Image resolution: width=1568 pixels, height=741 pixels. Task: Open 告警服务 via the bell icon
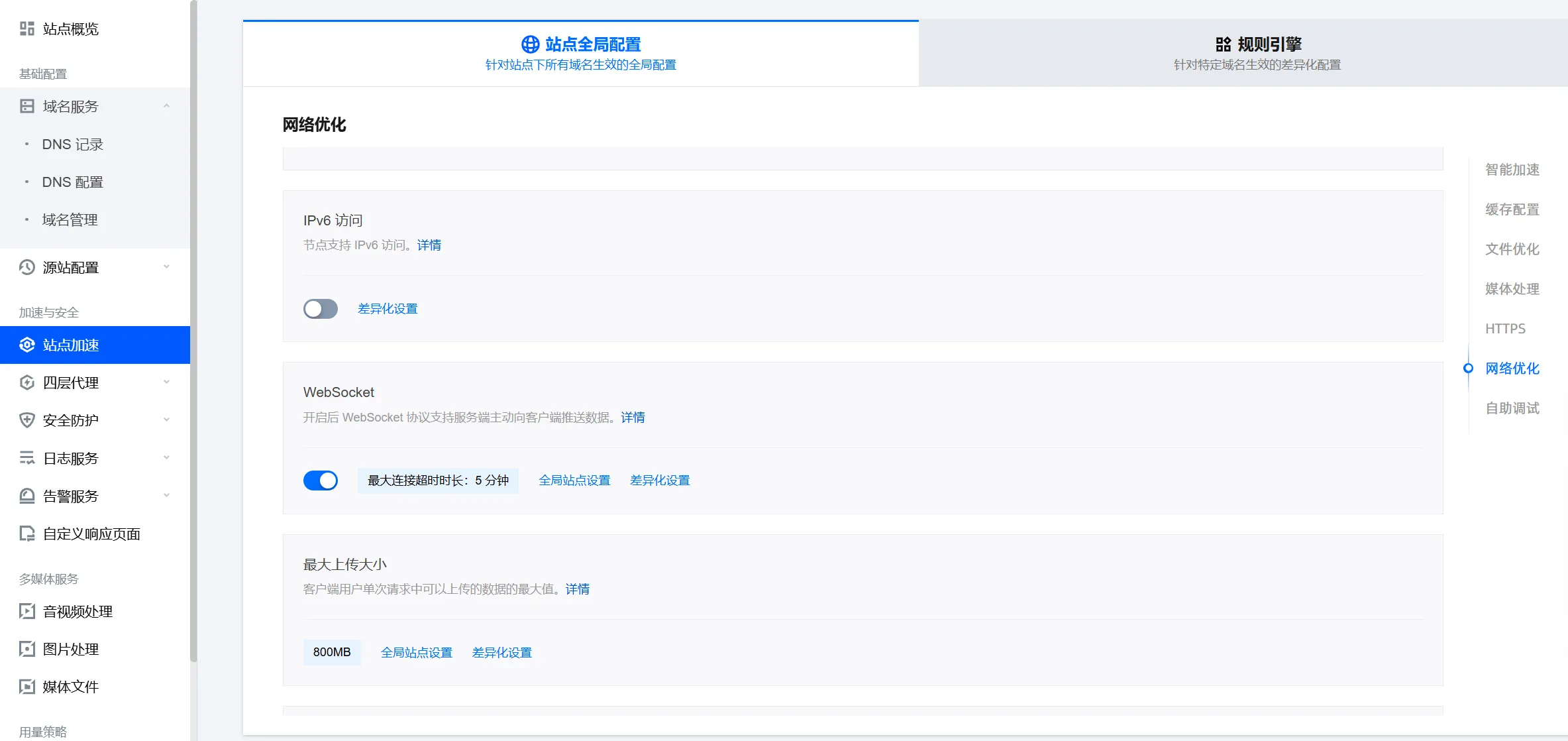point(26,495)
